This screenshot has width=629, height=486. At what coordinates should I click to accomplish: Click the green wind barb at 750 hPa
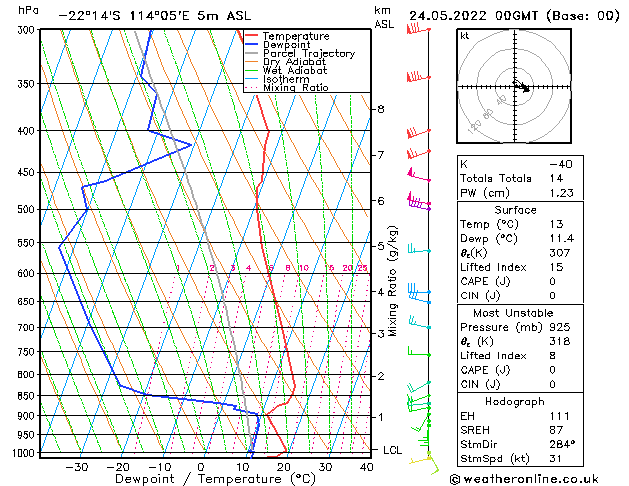(419, 351)
